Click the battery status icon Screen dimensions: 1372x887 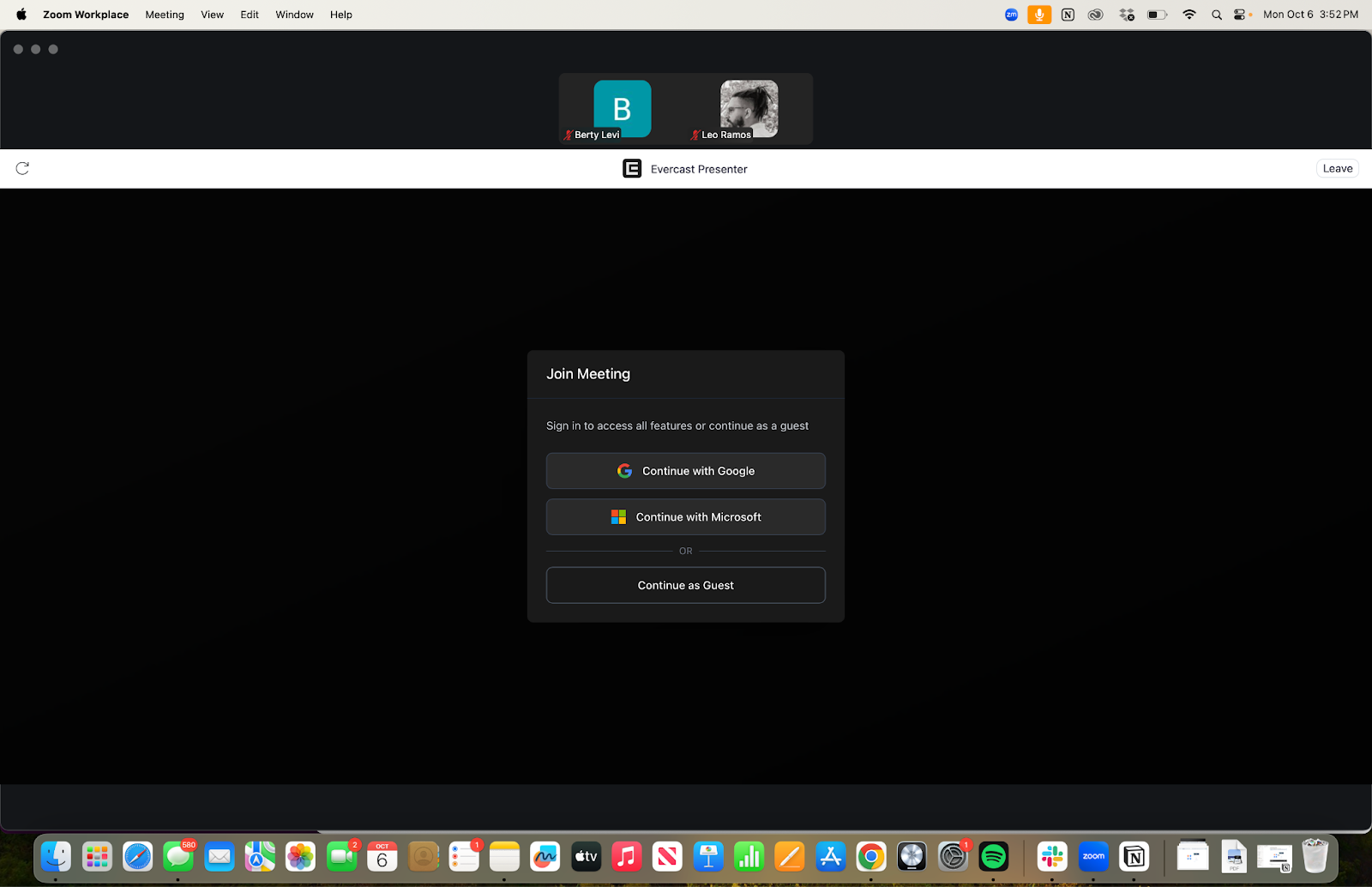point(1157,15)
